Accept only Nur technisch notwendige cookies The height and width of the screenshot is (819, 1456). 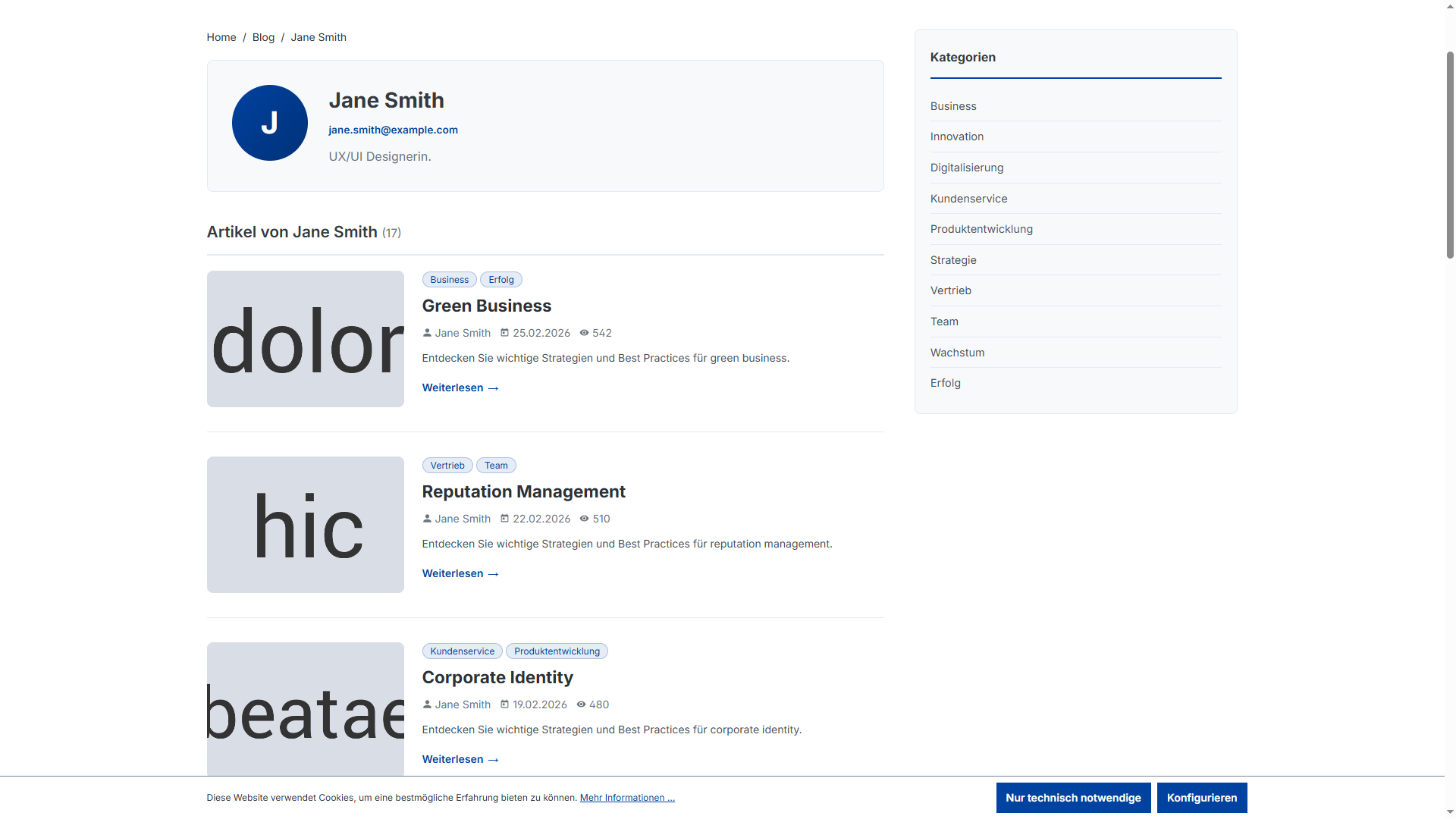1073,798
